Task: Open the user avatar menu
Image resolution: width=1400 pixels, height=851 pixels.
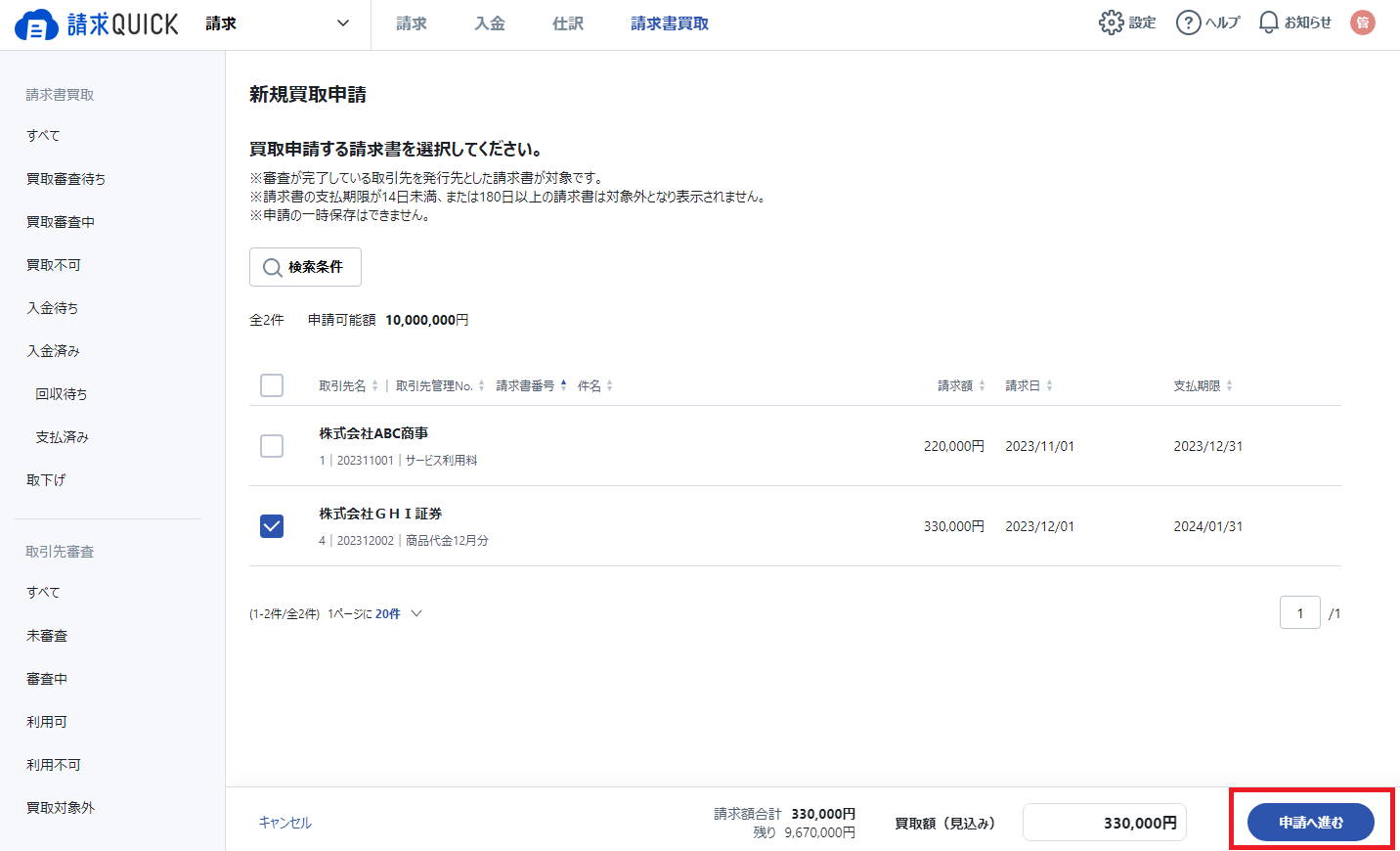Action: (x=1362, y=22)
